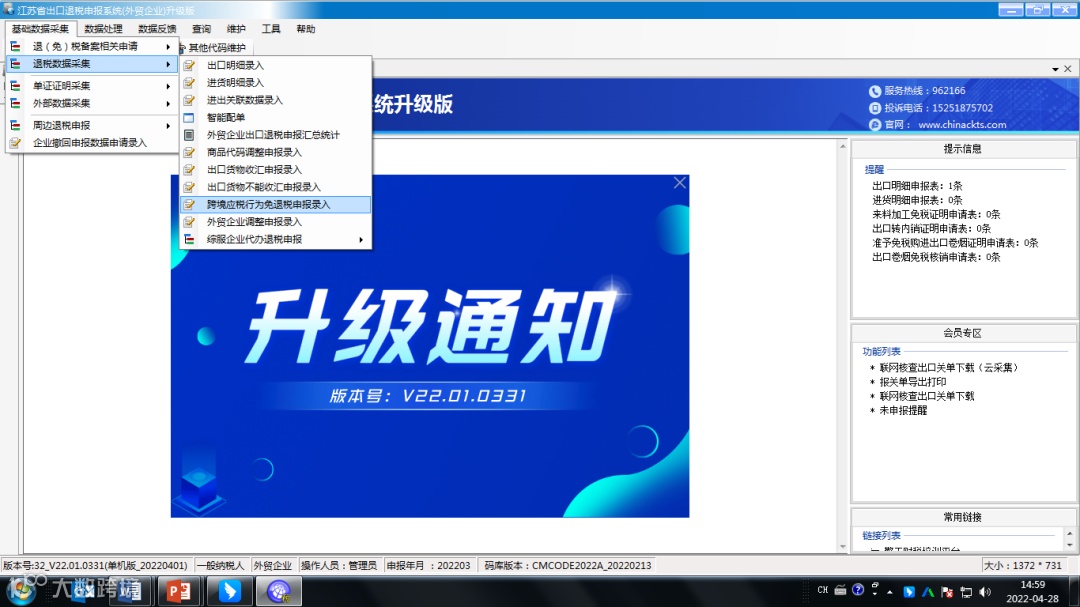Screen dimensions: 1080x607
Task: Choose 外贸企业调整申报录入 entry
Action: point(276,222)
